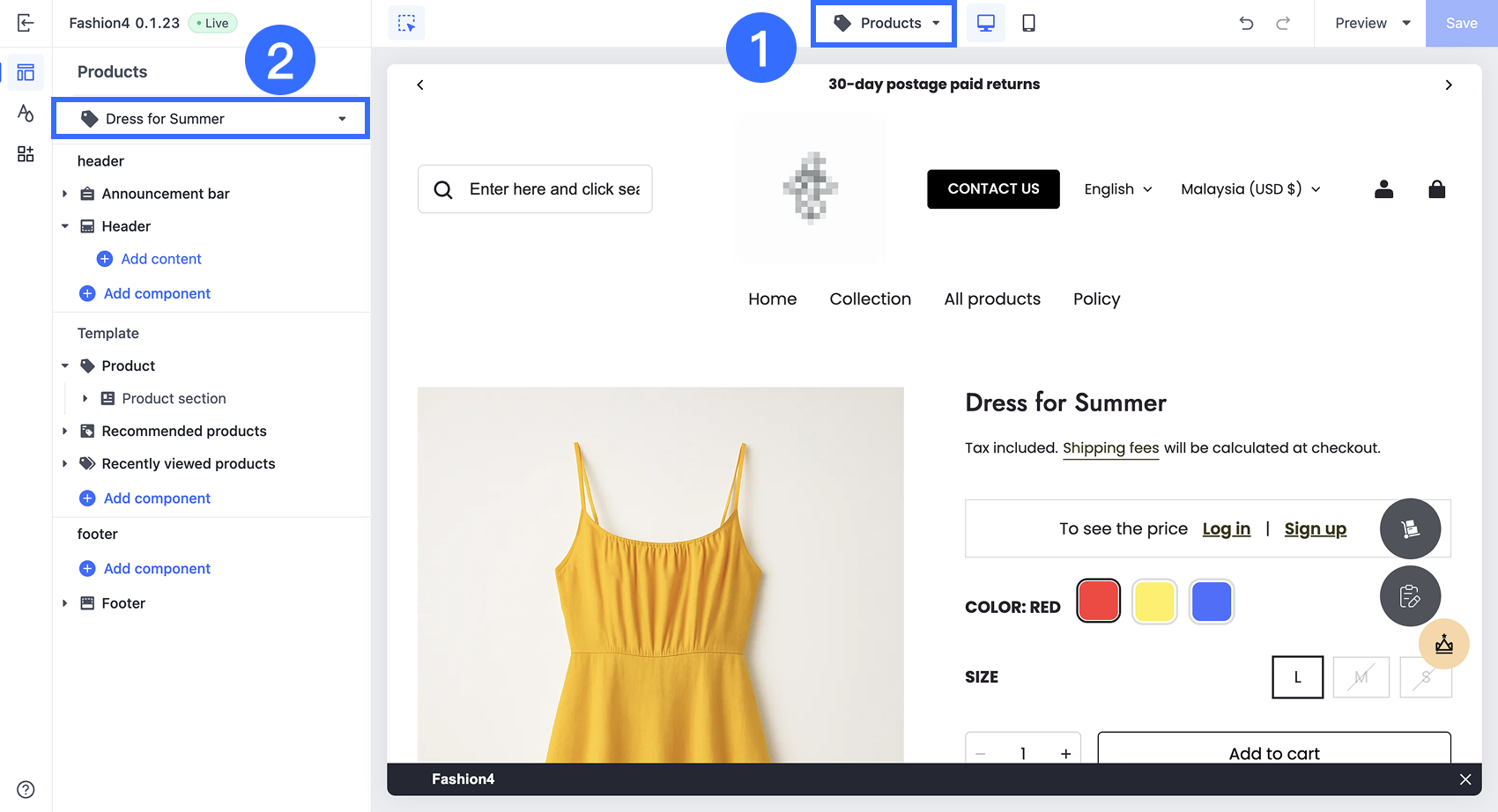
Task: Click the Collection menu item
Action: (x=870, y=299)
